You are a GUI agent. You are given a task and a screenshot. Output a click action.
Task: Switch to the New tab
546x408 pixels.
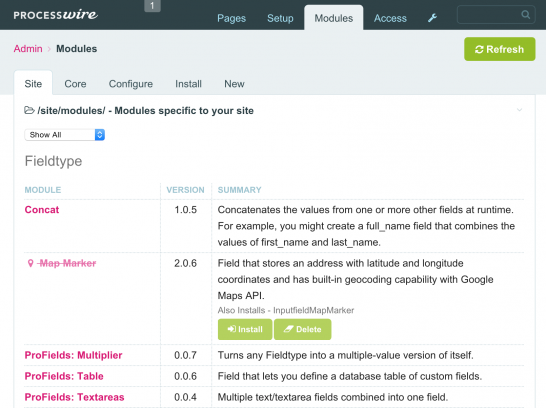(234, 84)
